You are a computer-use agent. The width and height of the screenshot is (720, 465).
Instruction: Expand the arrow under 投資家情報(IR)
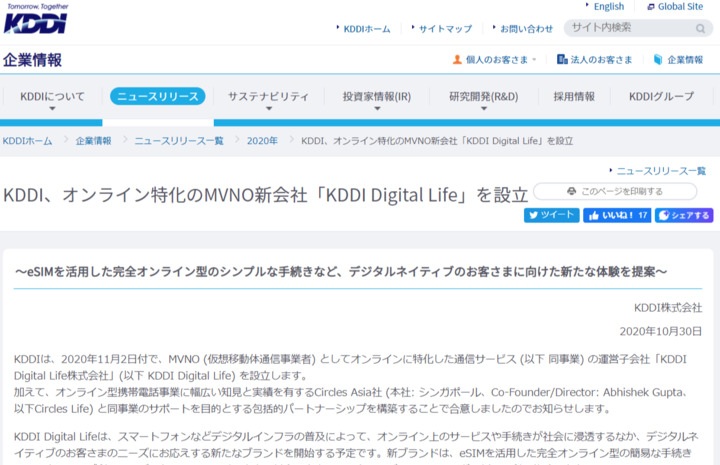(x=377, y=109)
